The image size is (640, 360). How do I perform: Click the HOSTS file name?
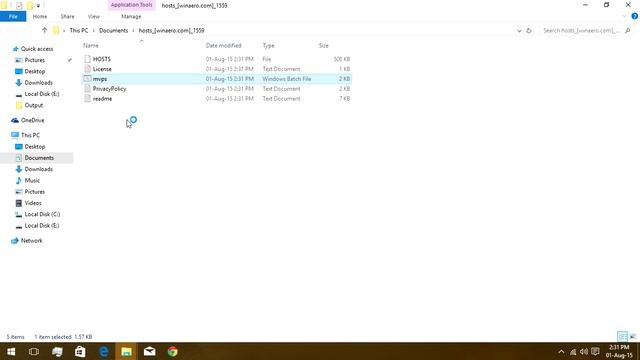pos(102,59)
